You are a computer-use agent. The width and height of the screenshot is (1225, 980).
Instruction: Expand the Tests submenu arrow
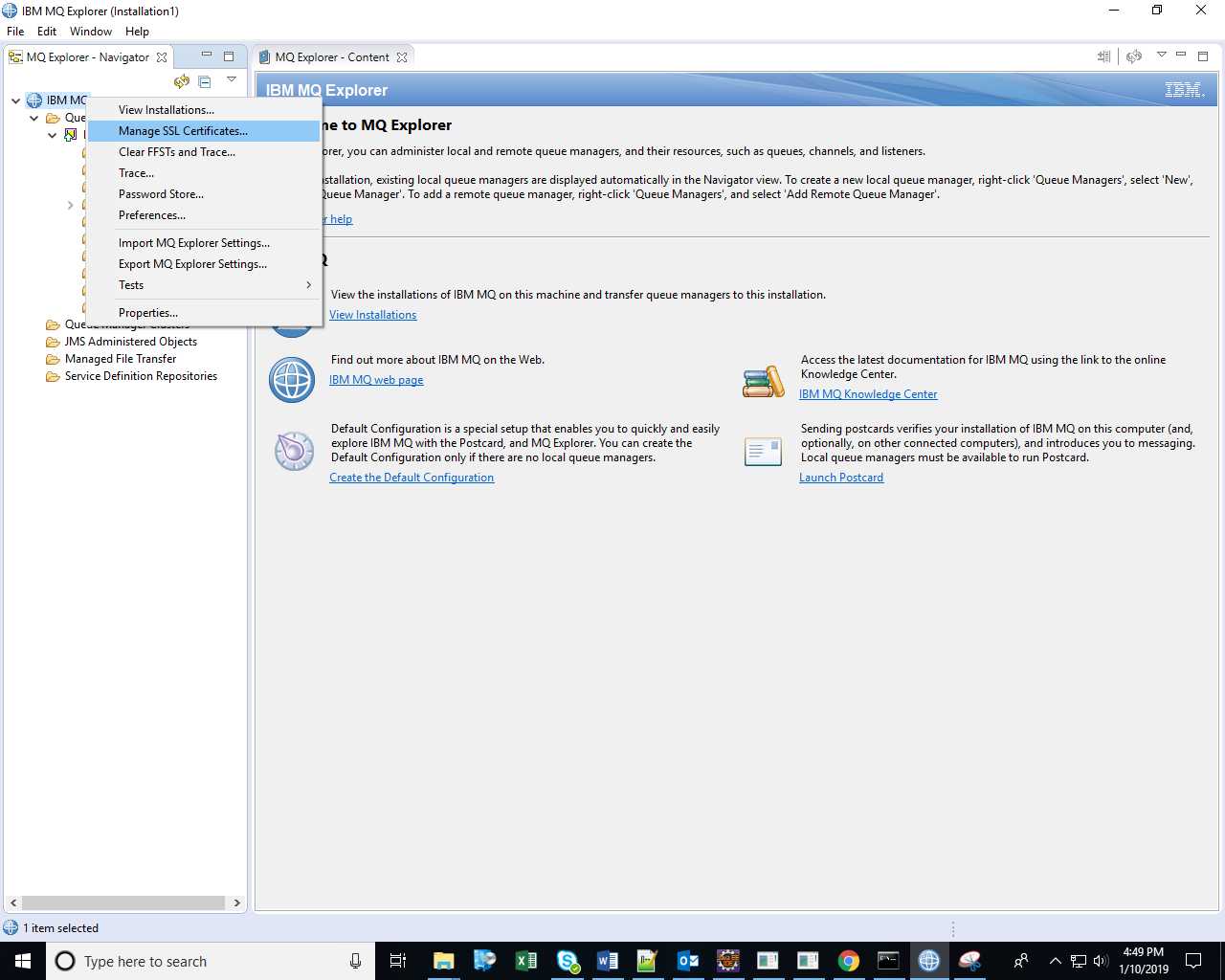coord(308,285)
